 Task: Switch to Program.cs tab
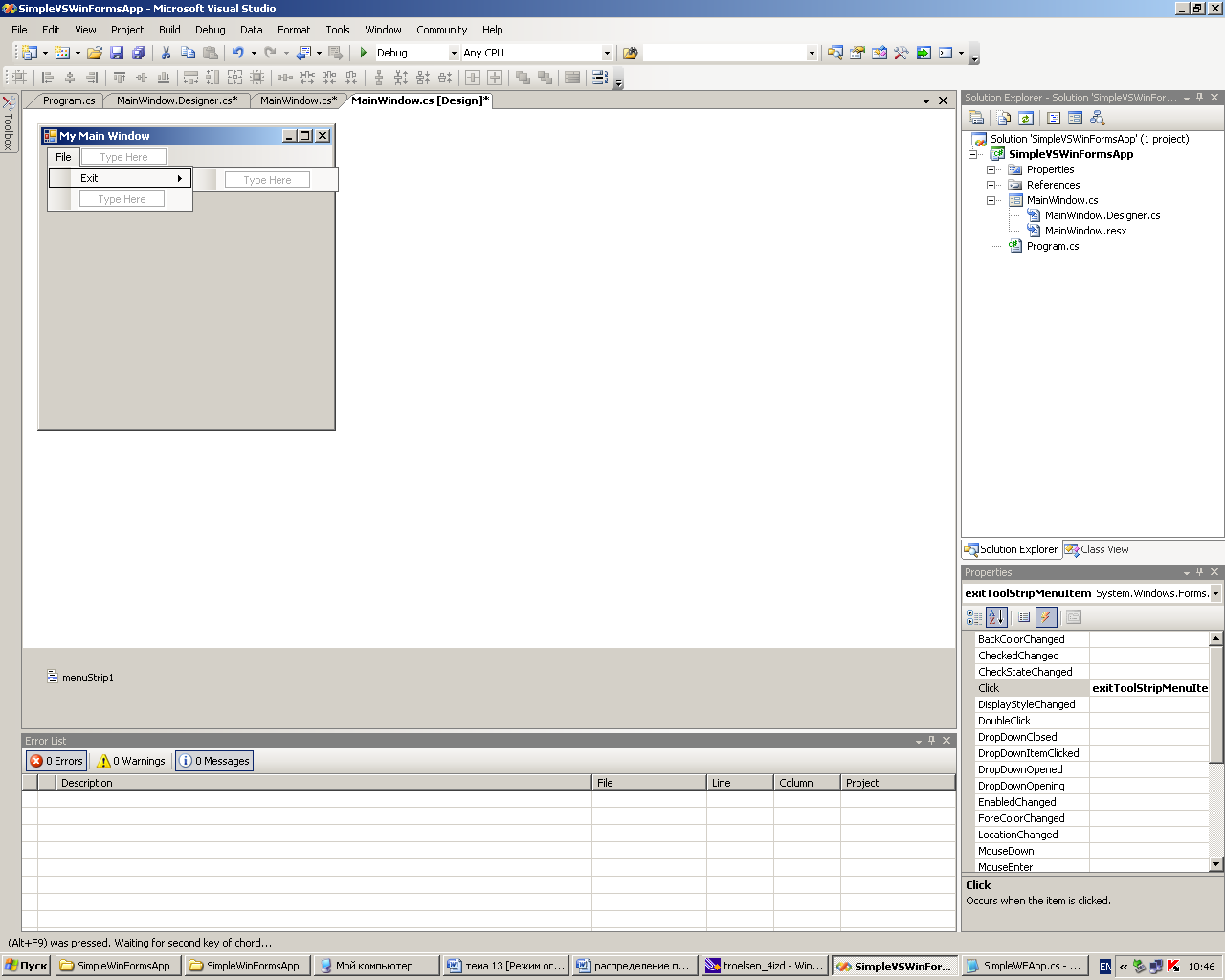click(x=69, y=100)
